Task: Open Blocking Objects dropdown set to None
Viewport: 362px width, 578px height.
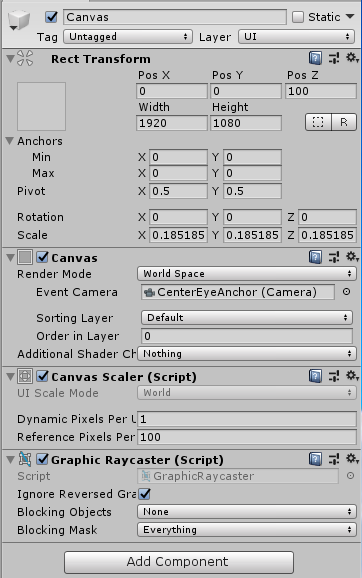Action: (247, 512)
